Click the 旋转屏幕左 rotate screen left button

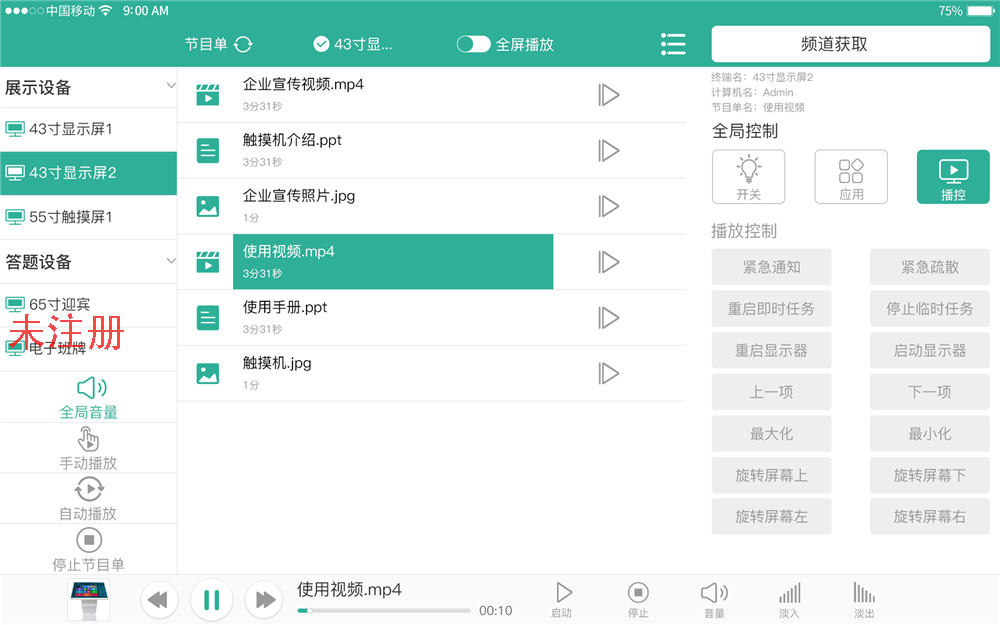pyautogui.click(x=771, y=516)
